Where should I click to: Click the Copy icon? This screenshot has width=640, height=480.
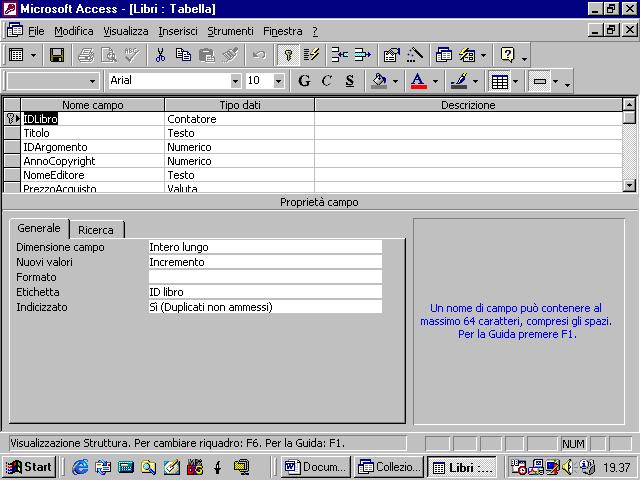[x=183, y=55]
